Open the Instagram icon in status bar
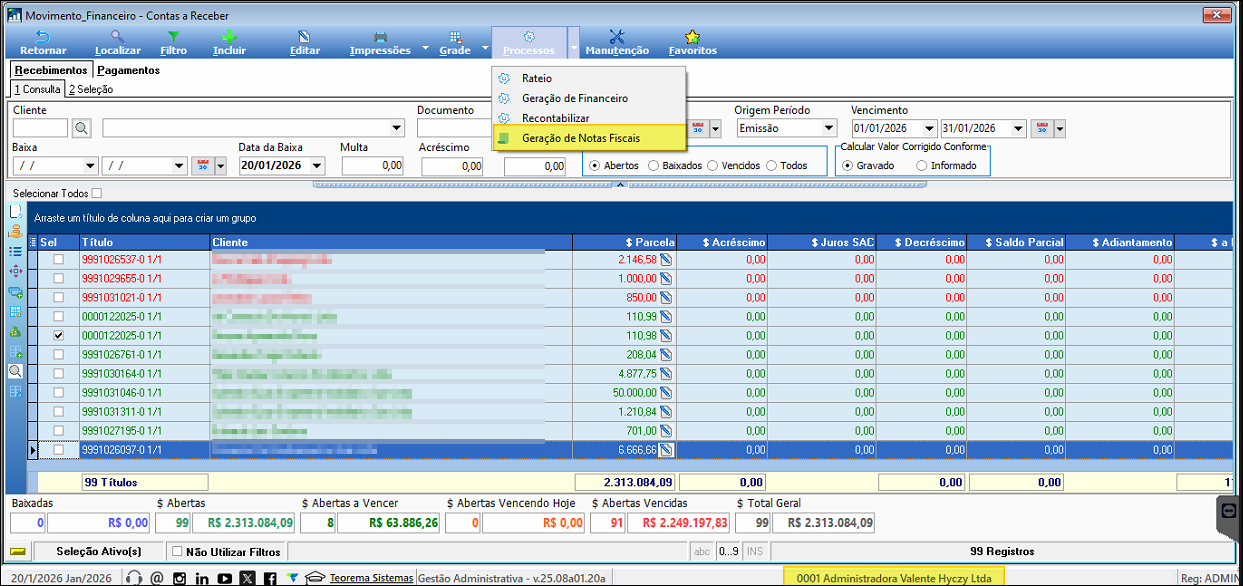This screenshot has width=1243, height=586. coord(179,578)
